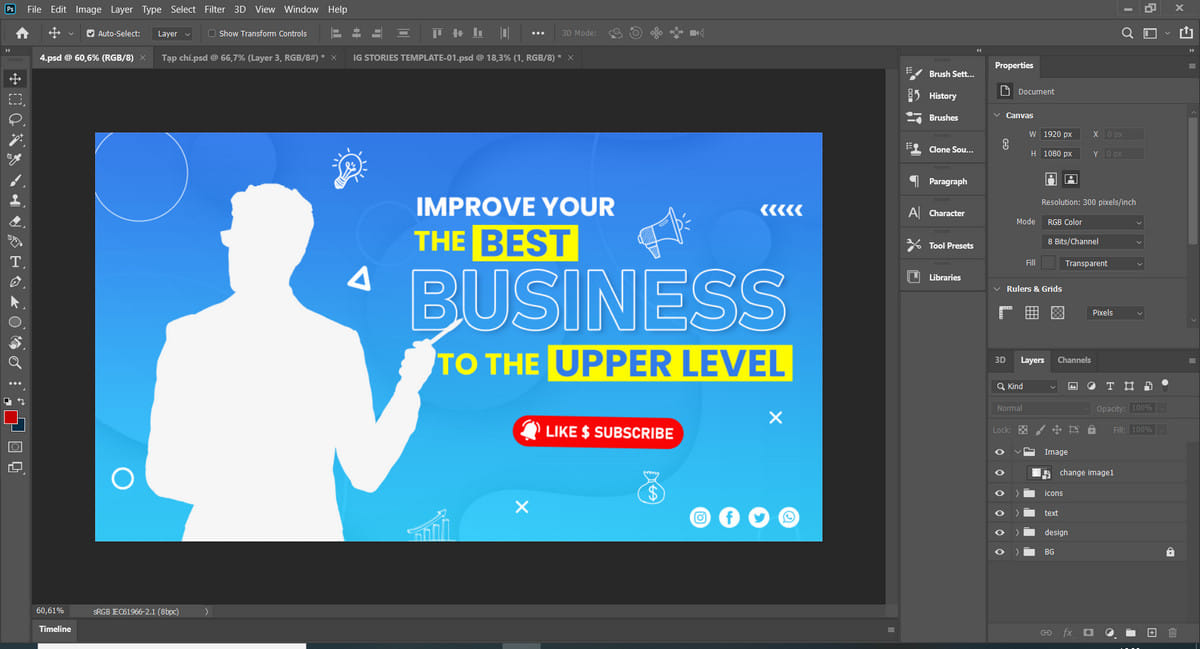Activate the Zoom tool in toolbar
The height and width of the screenshot is (649, 1200).
pyautogui.click(x=15, y=363)
